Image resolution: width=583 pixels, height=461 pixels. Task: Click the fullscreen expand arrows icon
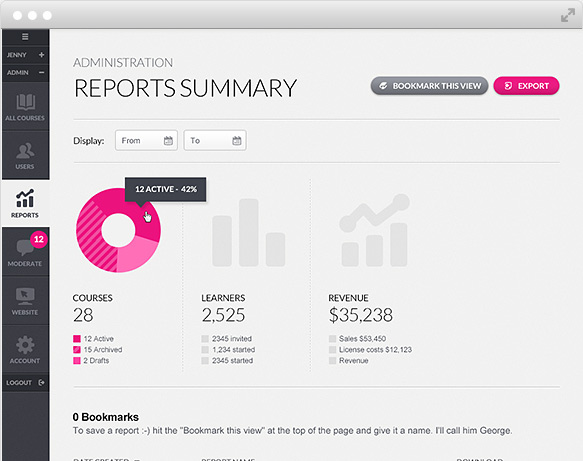pos(568,15)
